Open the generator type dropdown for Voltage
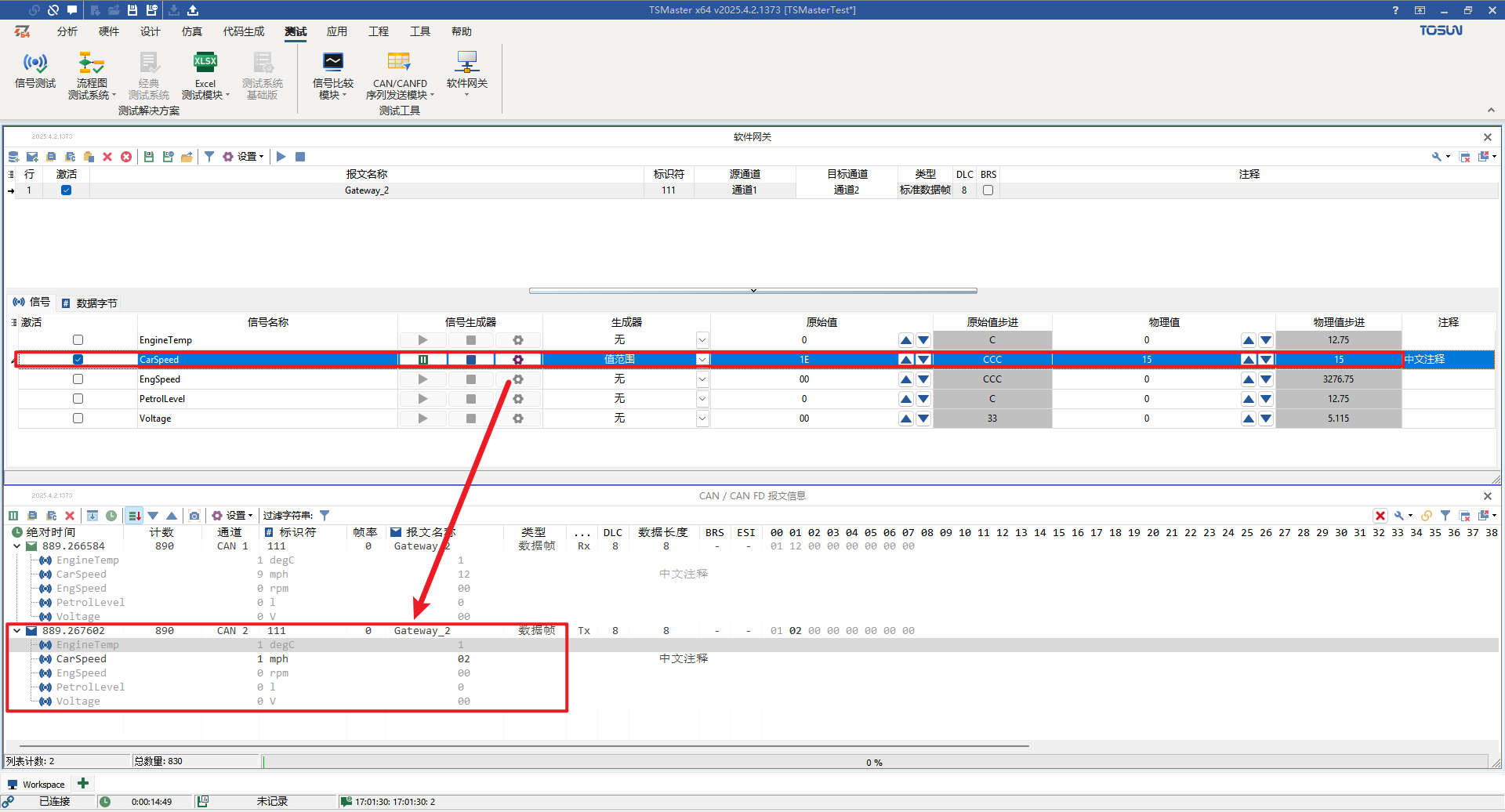 click(702, 419)
